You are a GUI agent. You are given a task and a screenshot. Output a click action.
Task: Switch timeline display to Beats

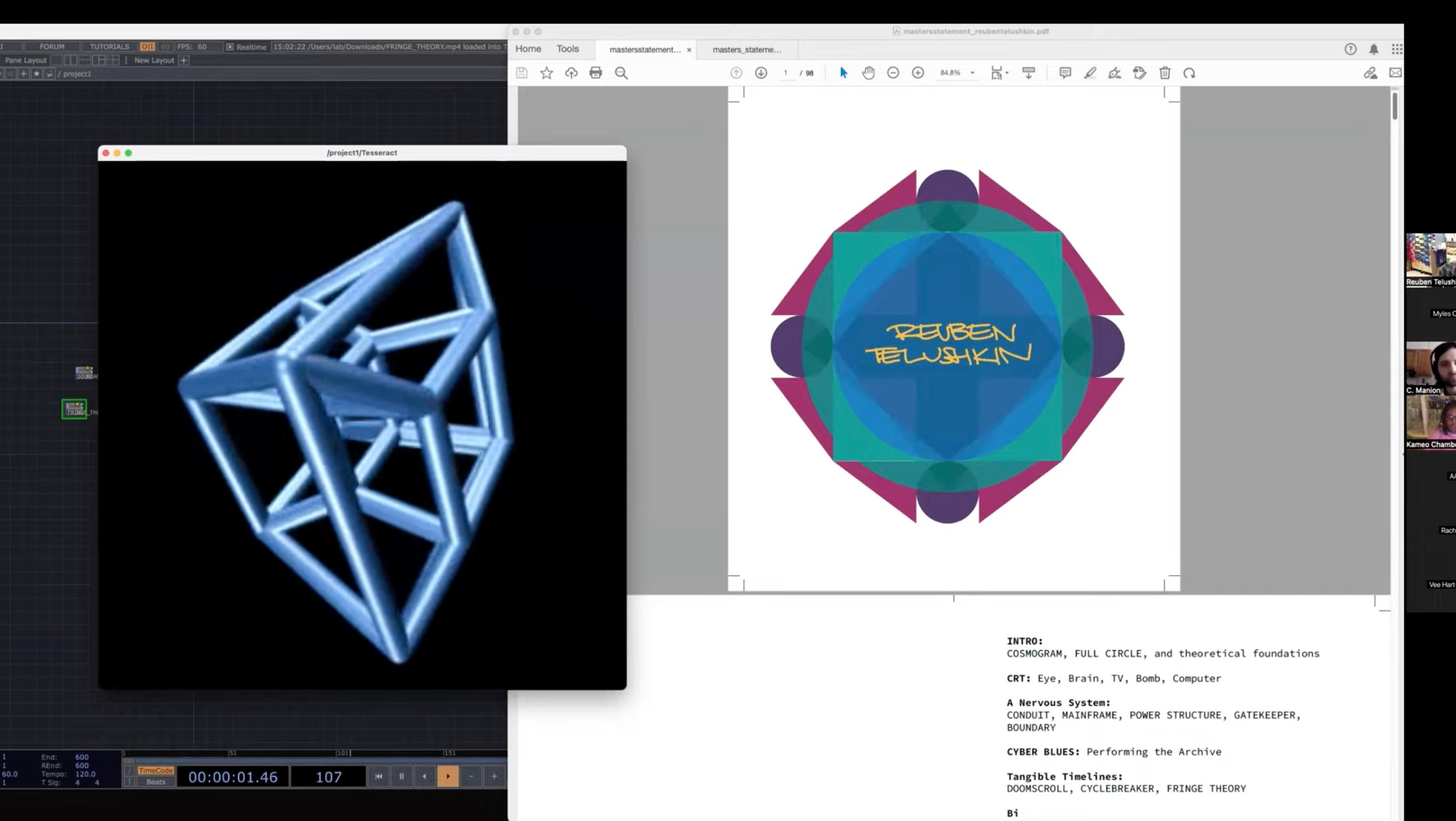(x=155, y=782)
